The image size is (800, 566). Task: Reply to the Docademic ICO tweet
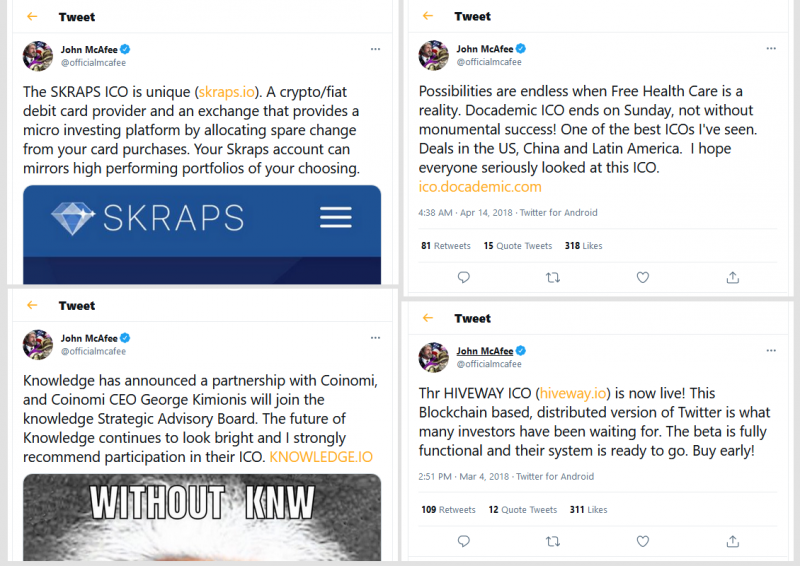463,277
